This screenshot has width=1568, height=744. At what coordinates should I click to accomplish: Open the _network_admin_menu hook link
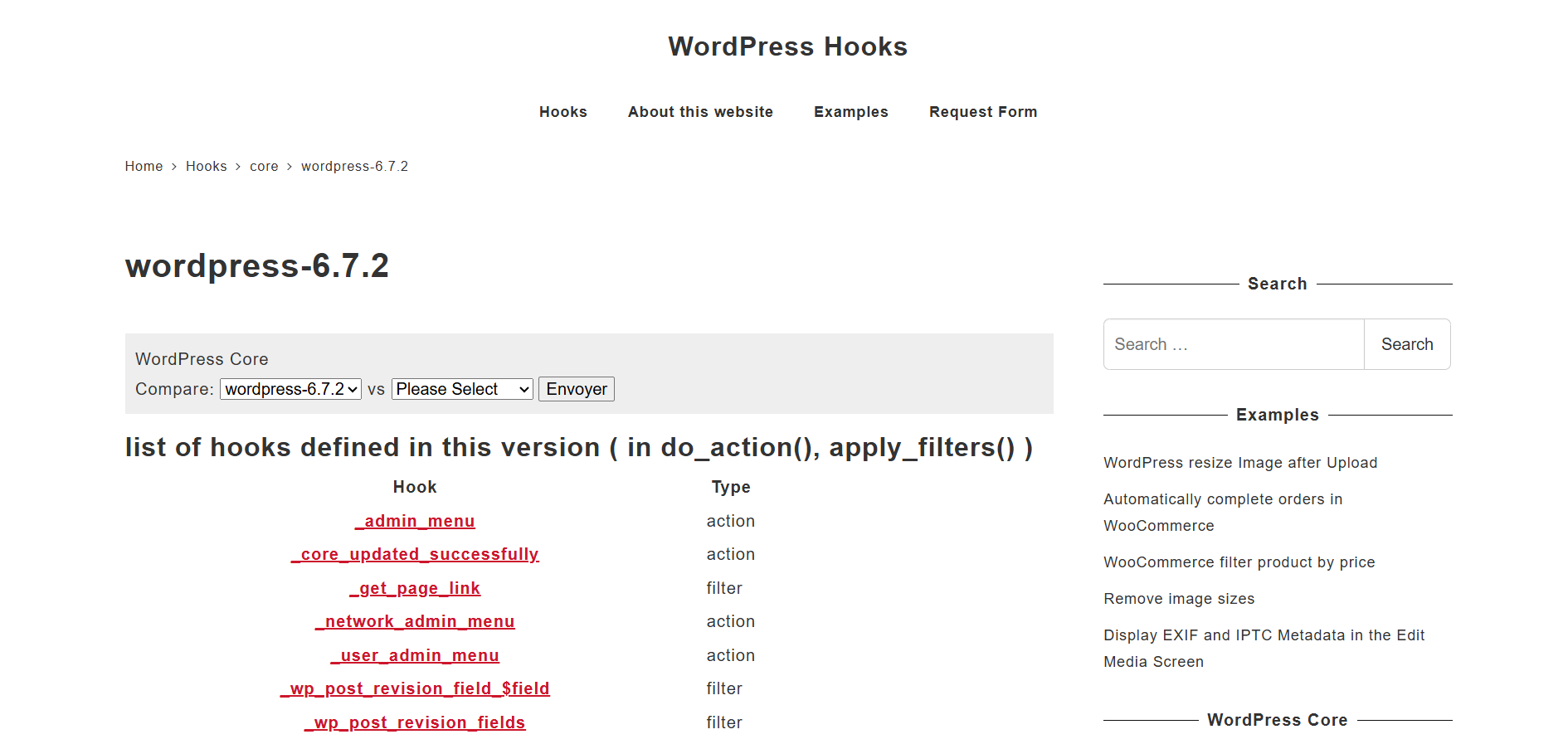[x=415, y=621]
